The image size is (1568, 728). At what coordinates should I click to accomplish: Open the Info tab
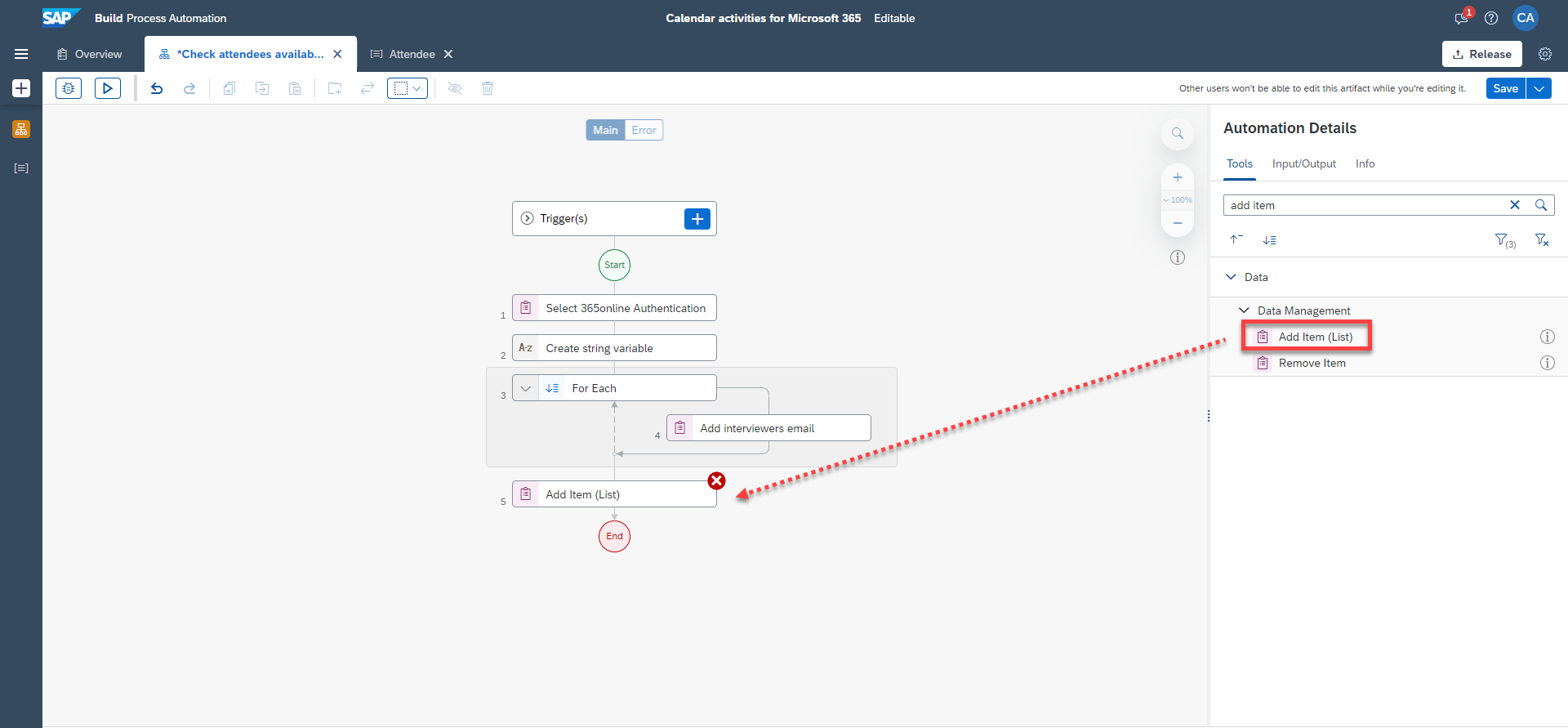point(1365,163)
